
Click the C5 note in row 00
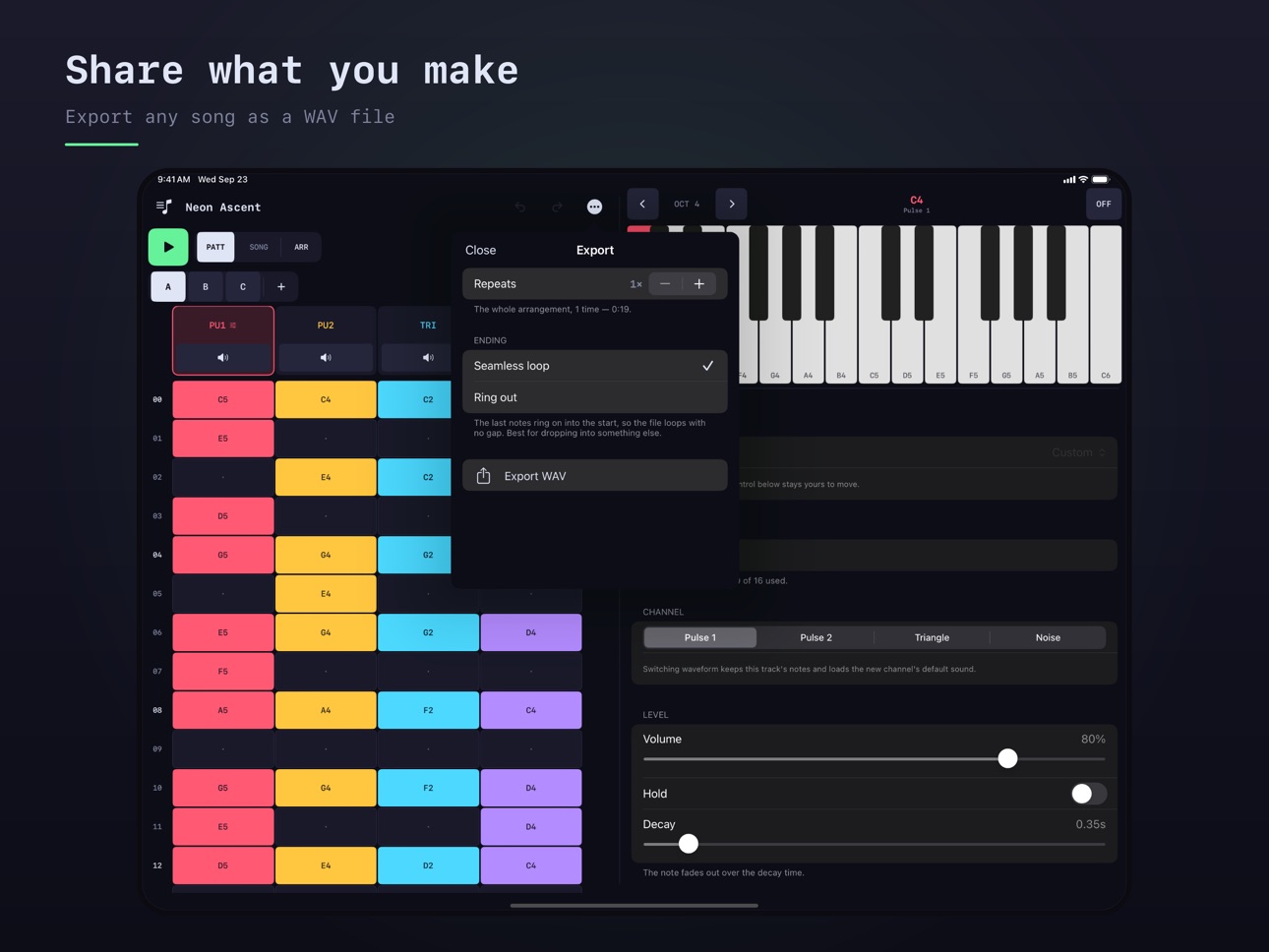coord(223,400)
